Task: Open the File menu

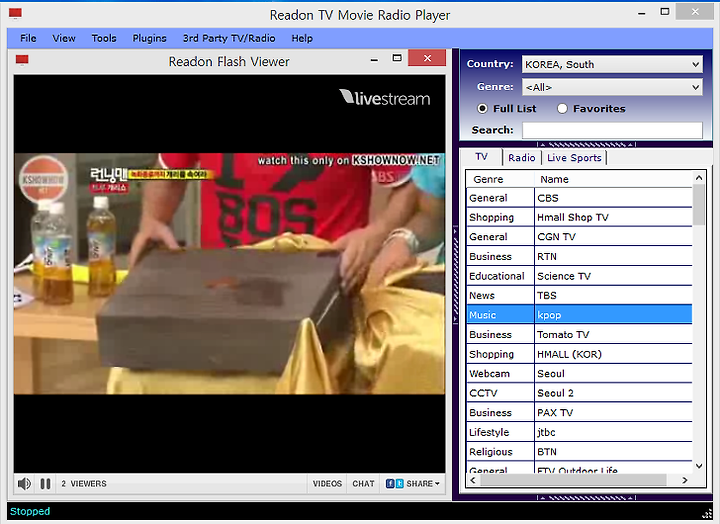Action: pyautogui.click(x=28, y=38)
